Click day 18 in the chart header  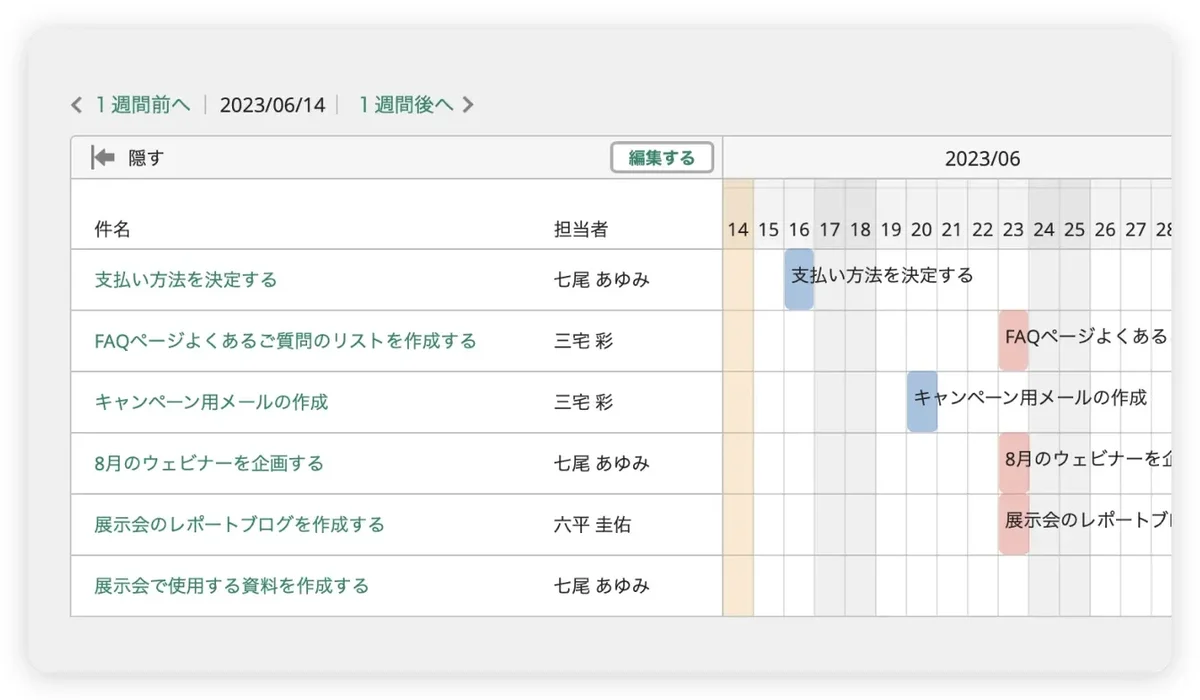860,230
